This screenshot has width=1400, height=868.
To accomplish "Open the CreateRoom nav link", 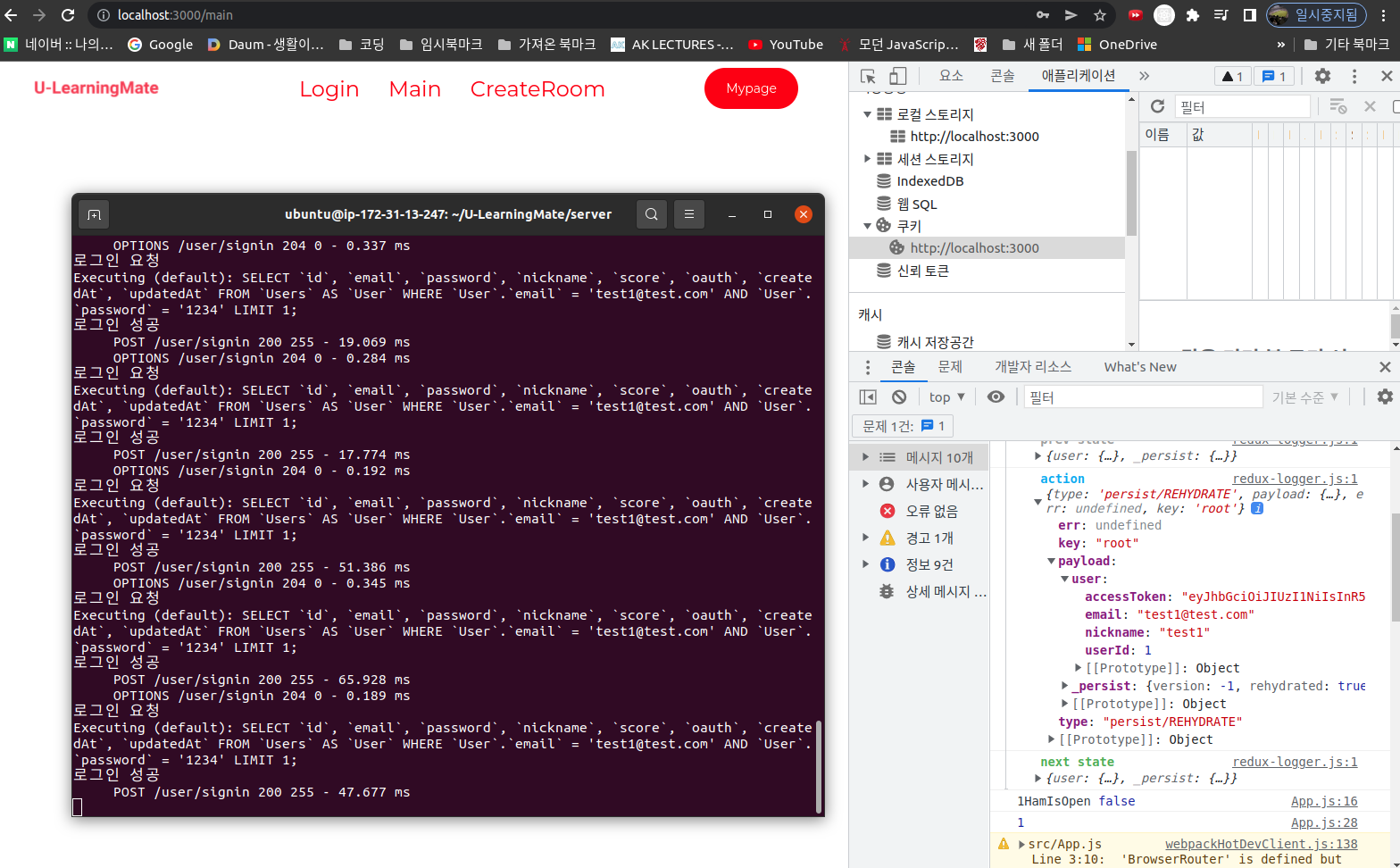I will pos(537,89).
